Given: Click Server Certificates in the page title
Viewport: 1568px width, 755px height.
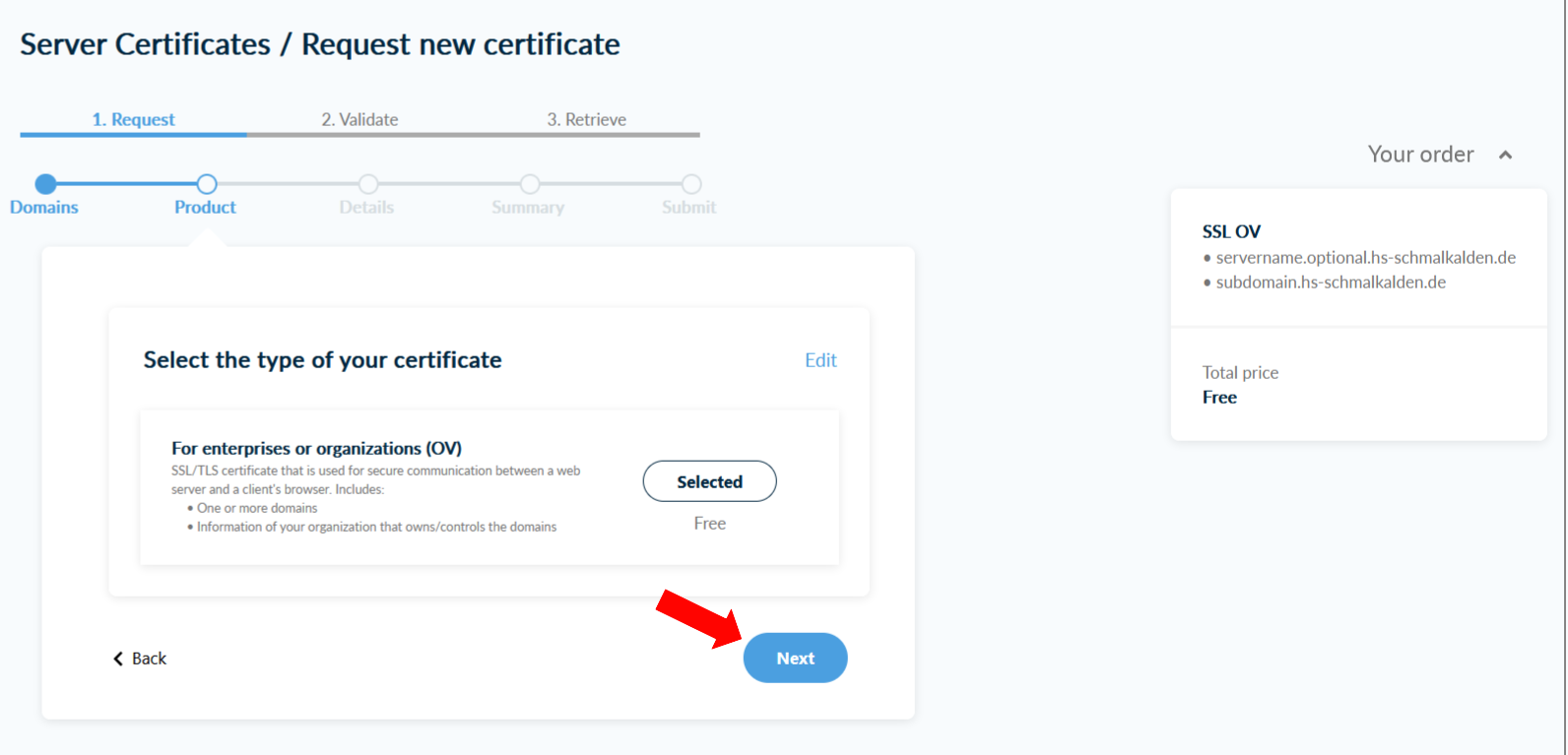Looking at the screenshot, I should point(145,44).
